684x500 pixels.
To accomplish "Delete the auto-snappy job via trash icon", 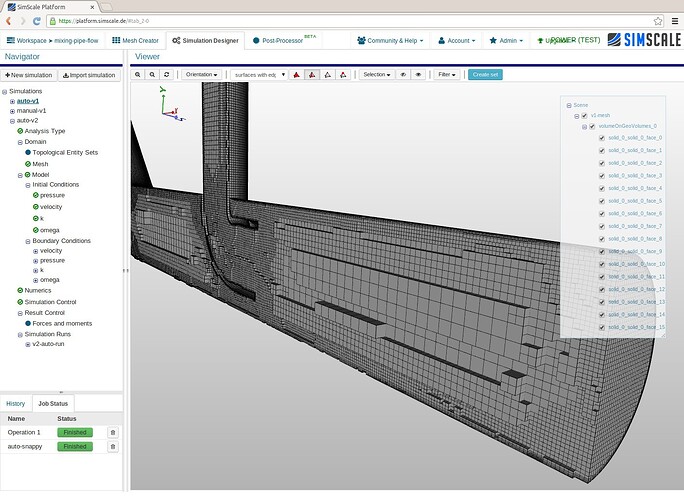I will [113, 446].
